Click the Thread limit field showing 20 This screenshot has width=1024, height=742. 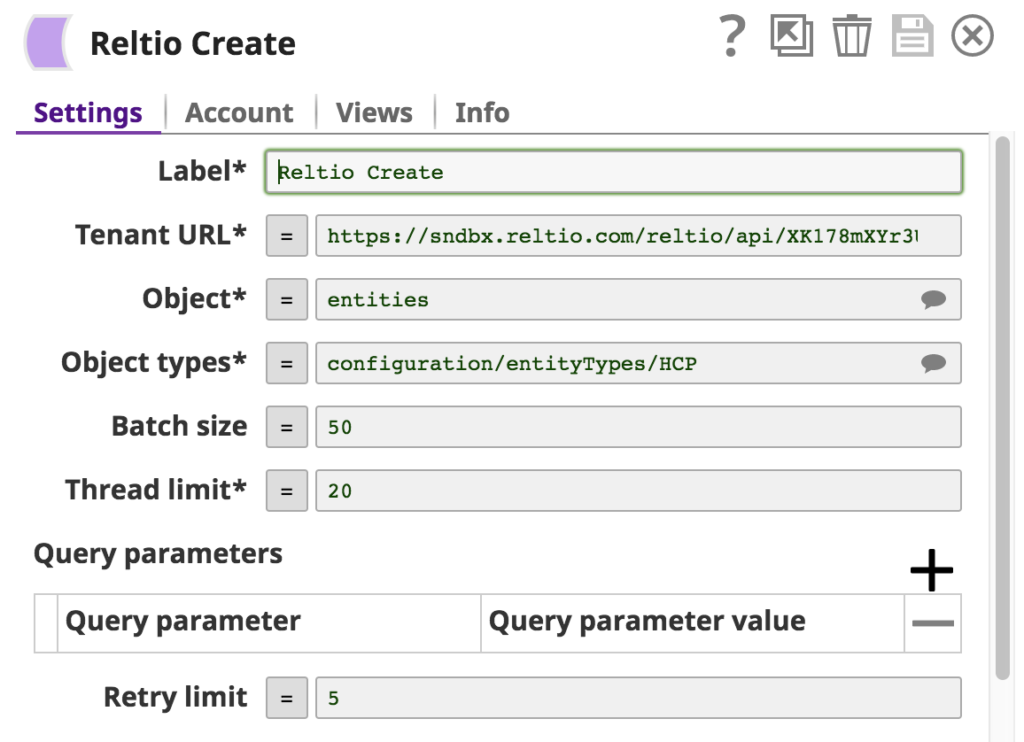[638, 491]
